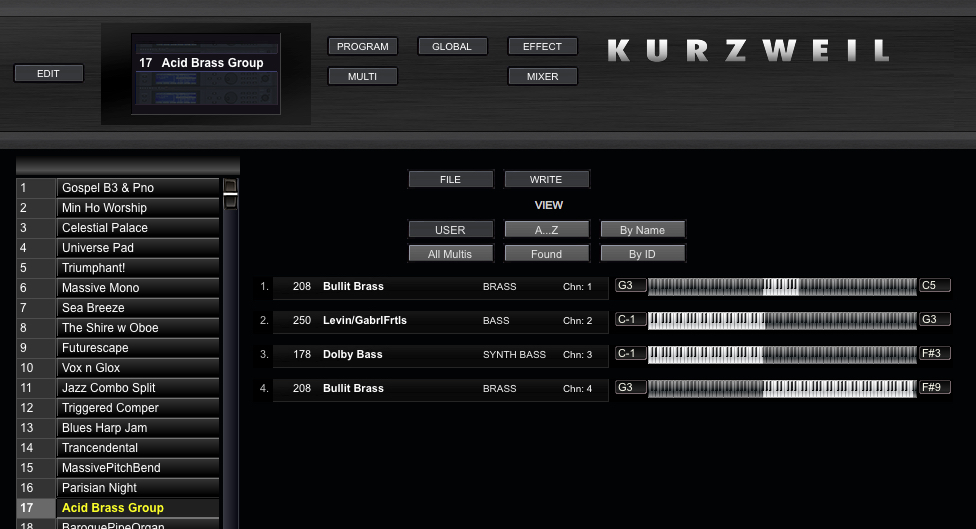Select the Found view filter
The height and width of the screenshot is (529, 976).
(546, 254)
